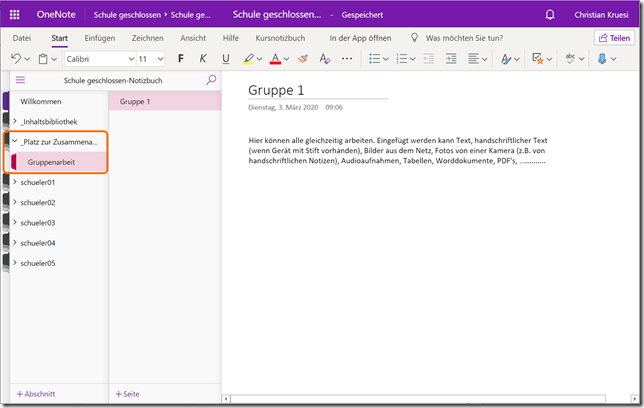The width and height of the screenshot is (644, 408).
Task: Switch to the Zeichnen tab
Action: click(147, 37)
